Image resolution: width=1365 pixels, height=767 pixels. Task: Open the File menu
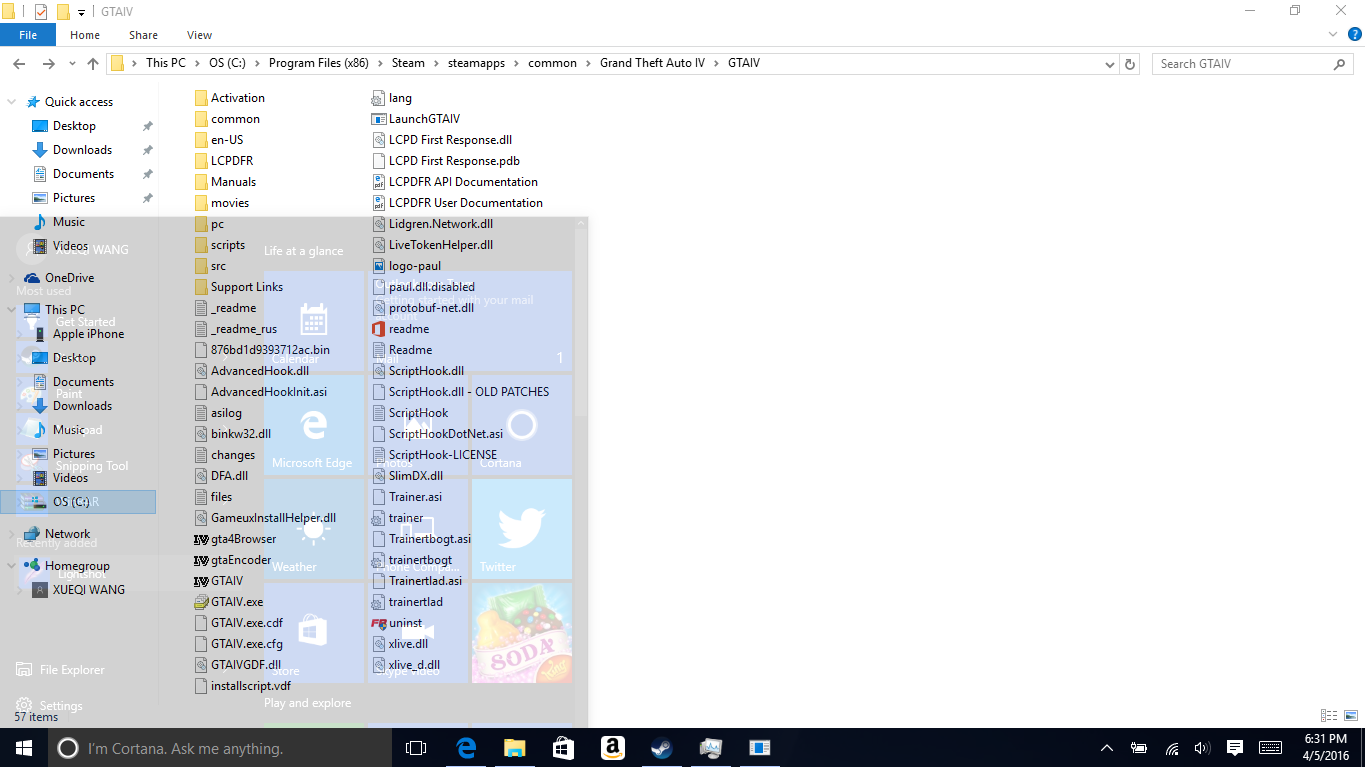(28, 35)
